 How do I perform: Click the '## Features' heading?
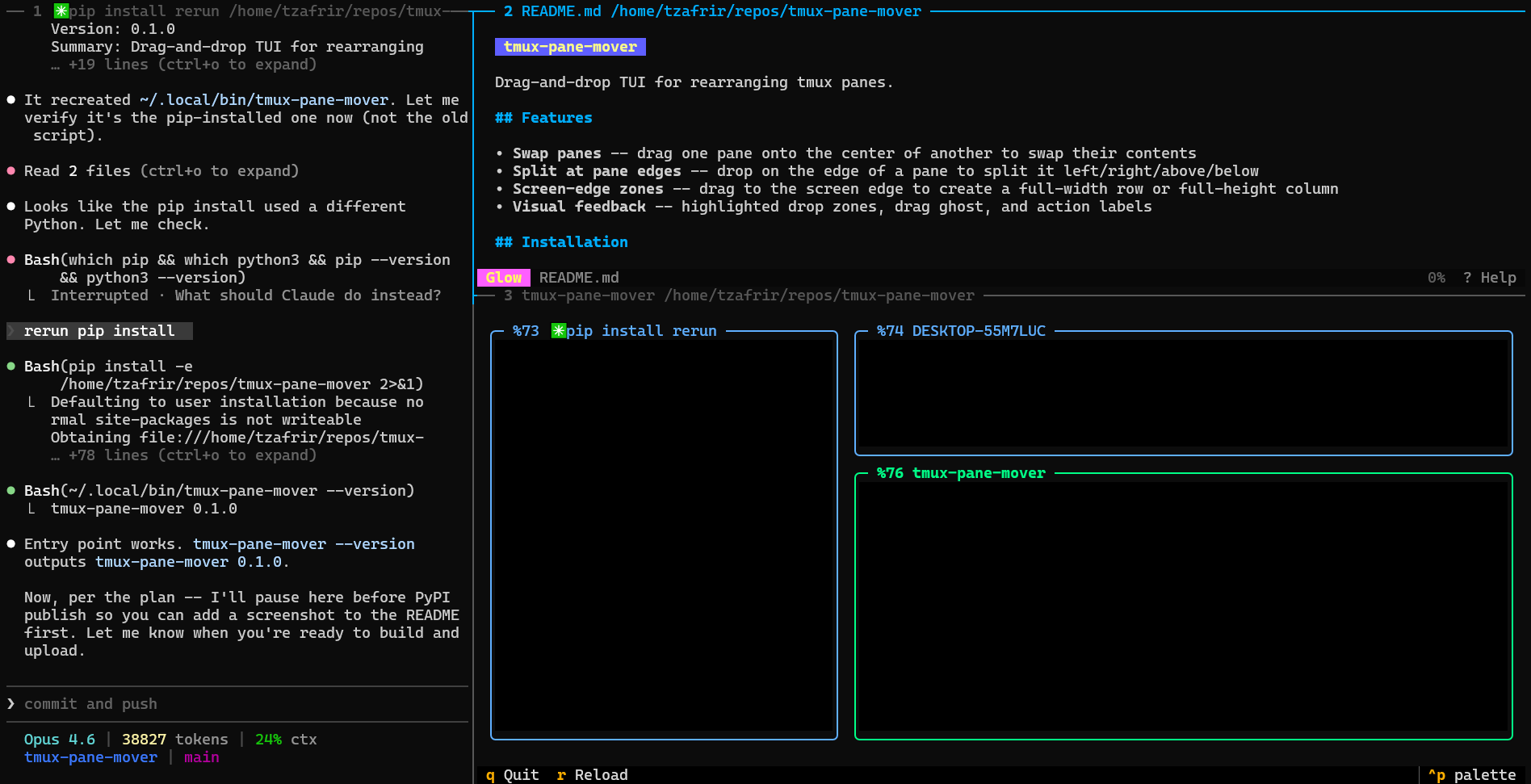click(x=543, y=118)
